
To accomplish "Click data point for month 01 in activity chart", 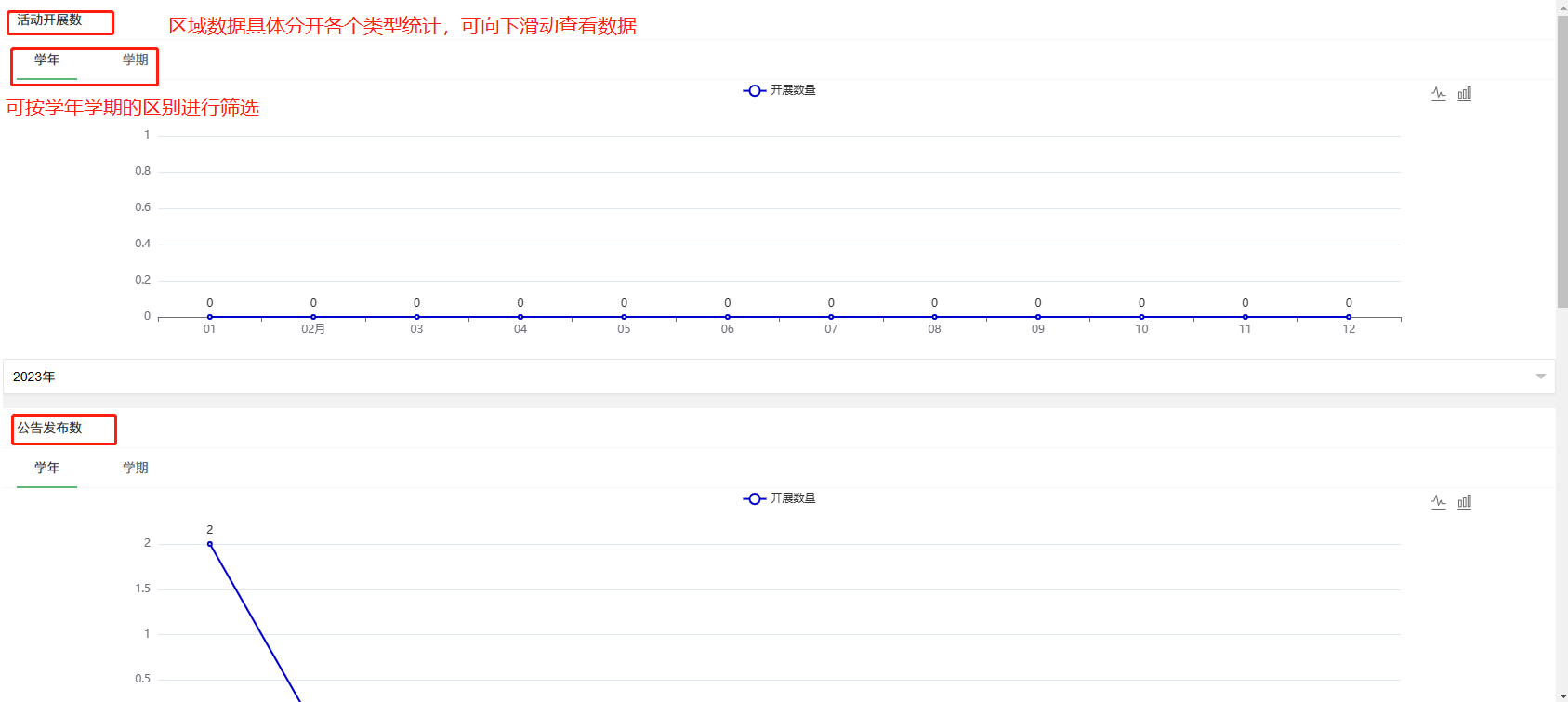I will tap(210, 317).
